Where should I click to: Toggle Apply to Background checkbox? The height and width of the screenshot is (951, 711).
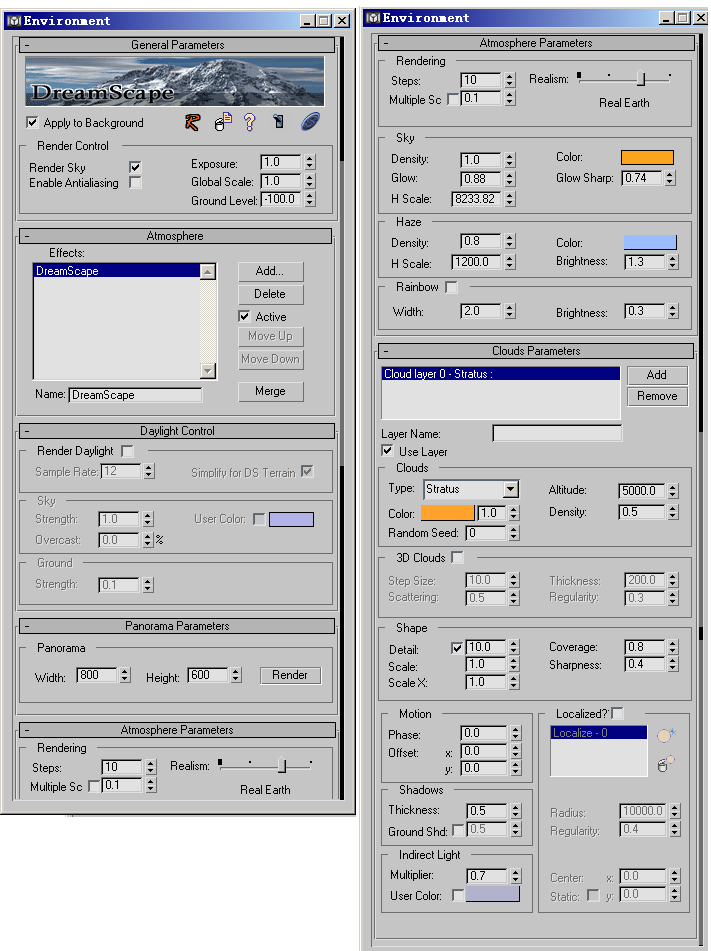[32, 123]
